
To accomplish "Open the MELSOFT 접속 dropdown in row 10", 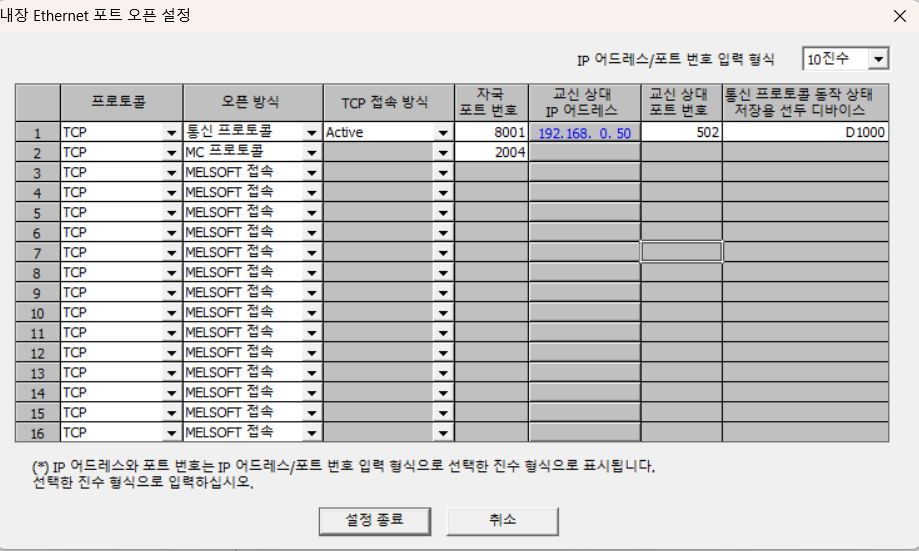I will point(312,313).
